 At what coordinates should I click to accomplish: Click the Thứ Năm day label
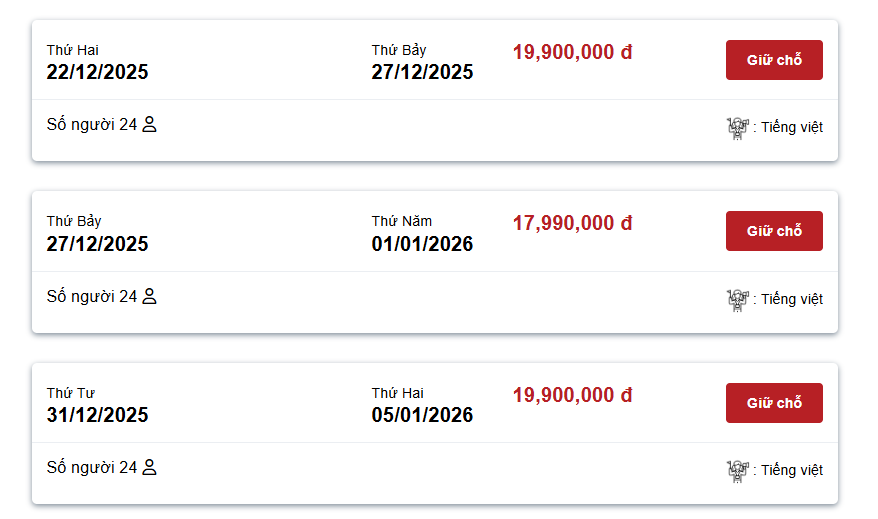[x=402, y=221]
